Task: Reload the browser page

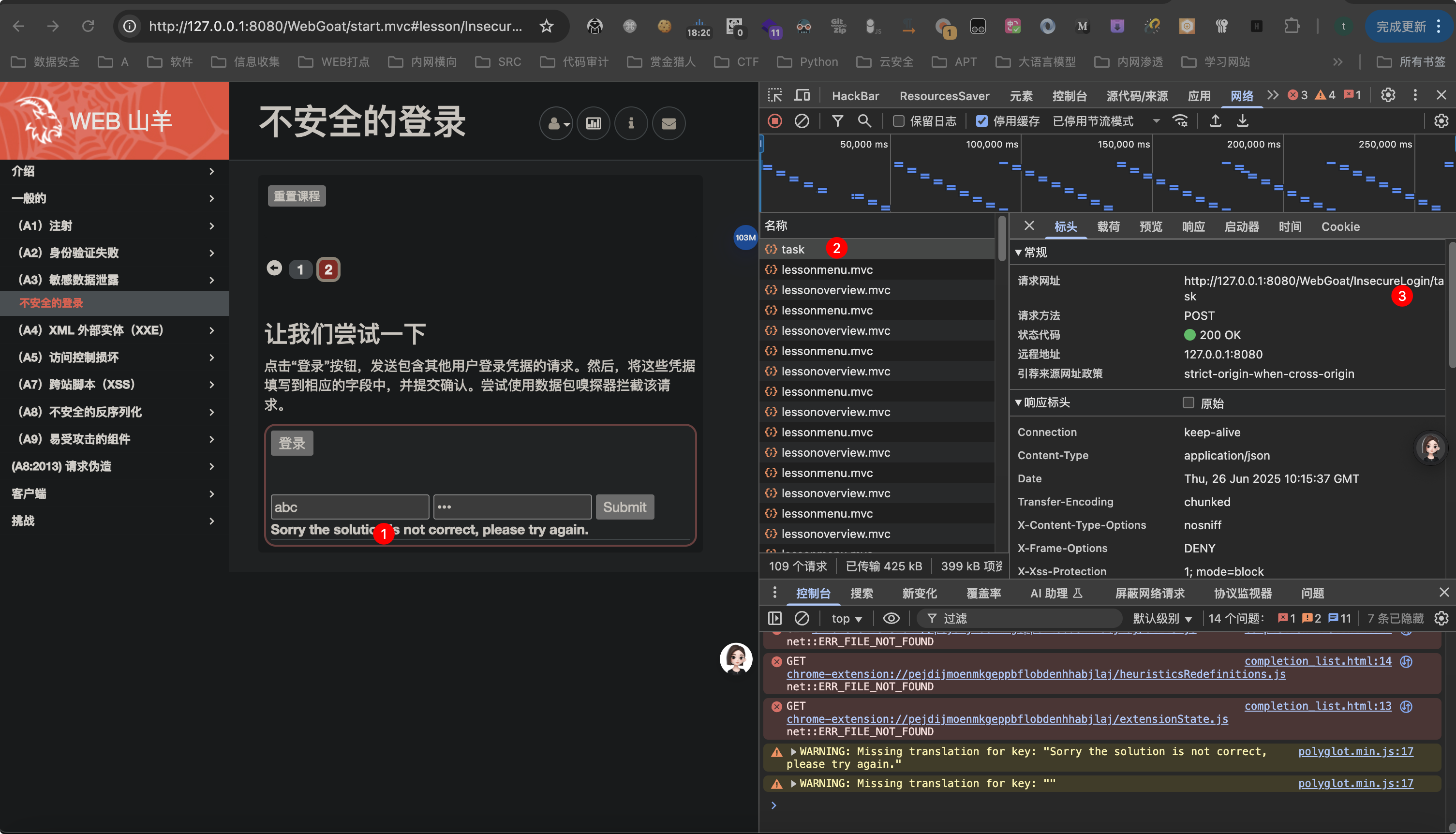Action: point(88,26)
